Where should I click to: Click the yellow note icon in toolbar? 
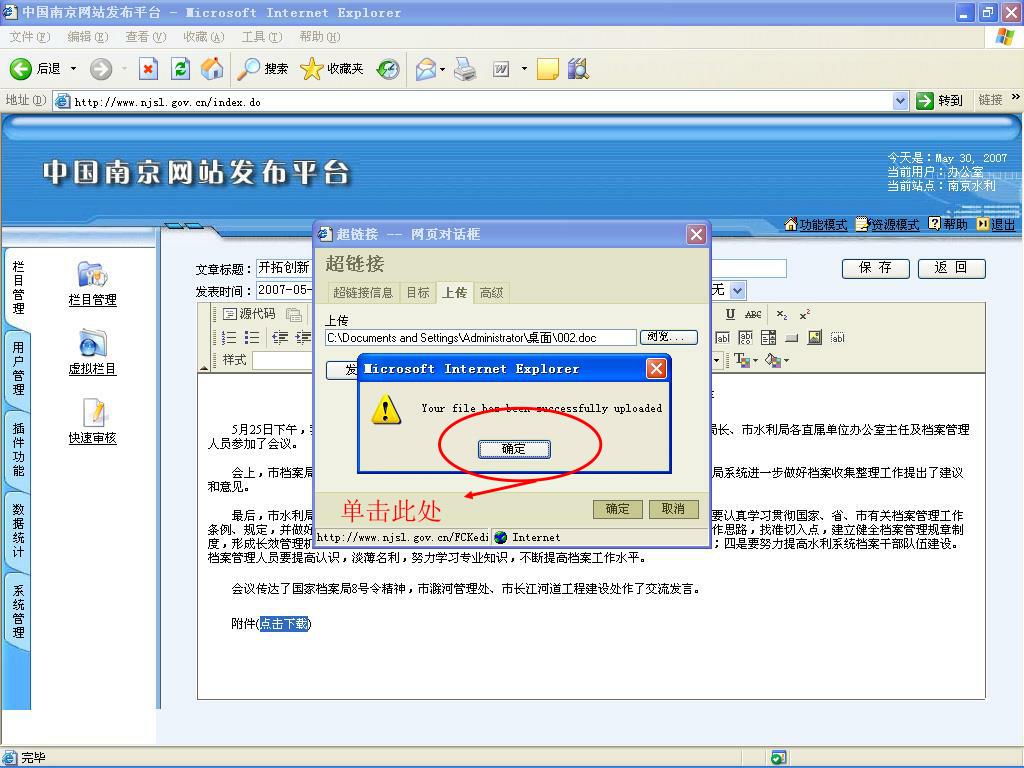(x=547, y=69)
